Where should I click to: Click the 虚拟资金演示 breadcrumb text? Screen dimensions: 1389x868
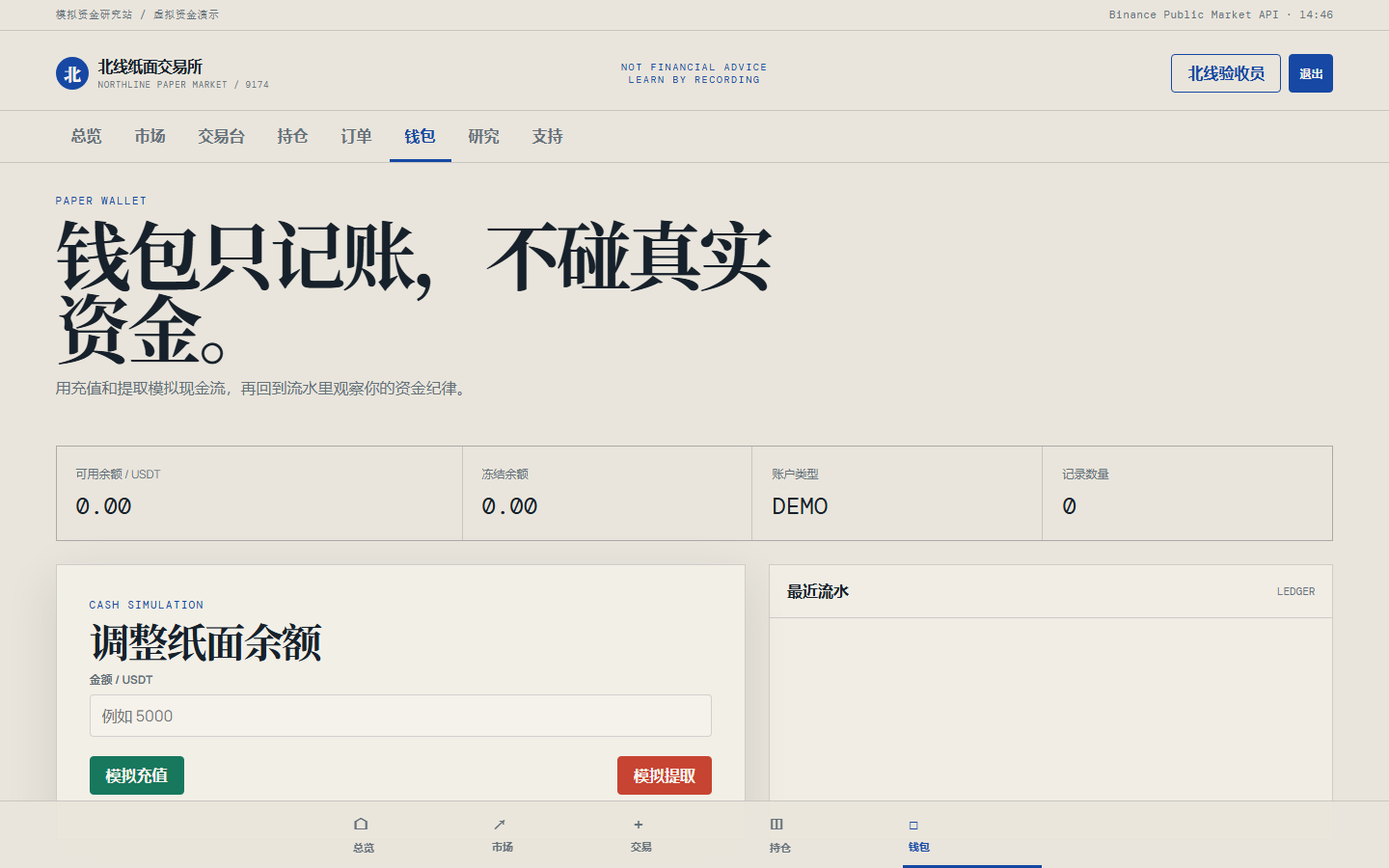(186, 14)
